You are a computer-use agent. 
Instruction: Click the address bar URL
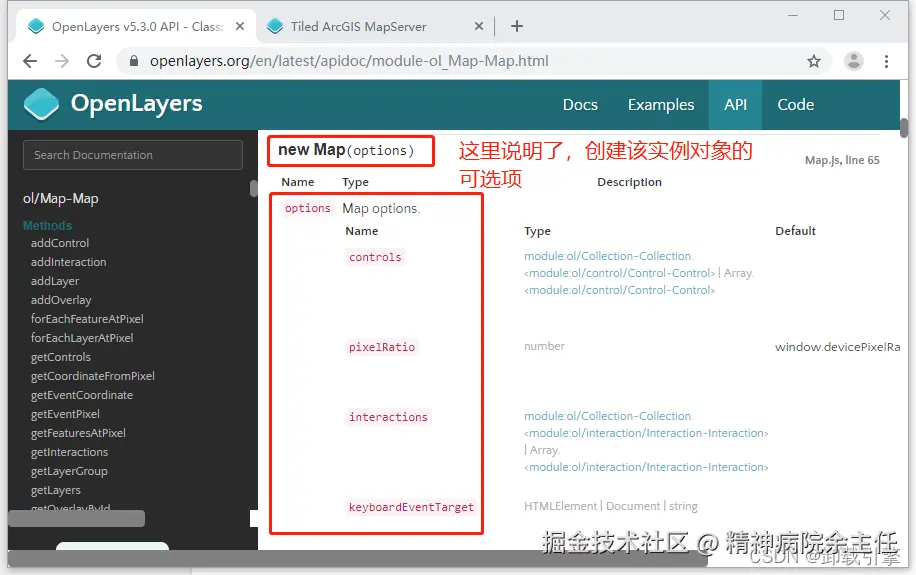point(349,61)
